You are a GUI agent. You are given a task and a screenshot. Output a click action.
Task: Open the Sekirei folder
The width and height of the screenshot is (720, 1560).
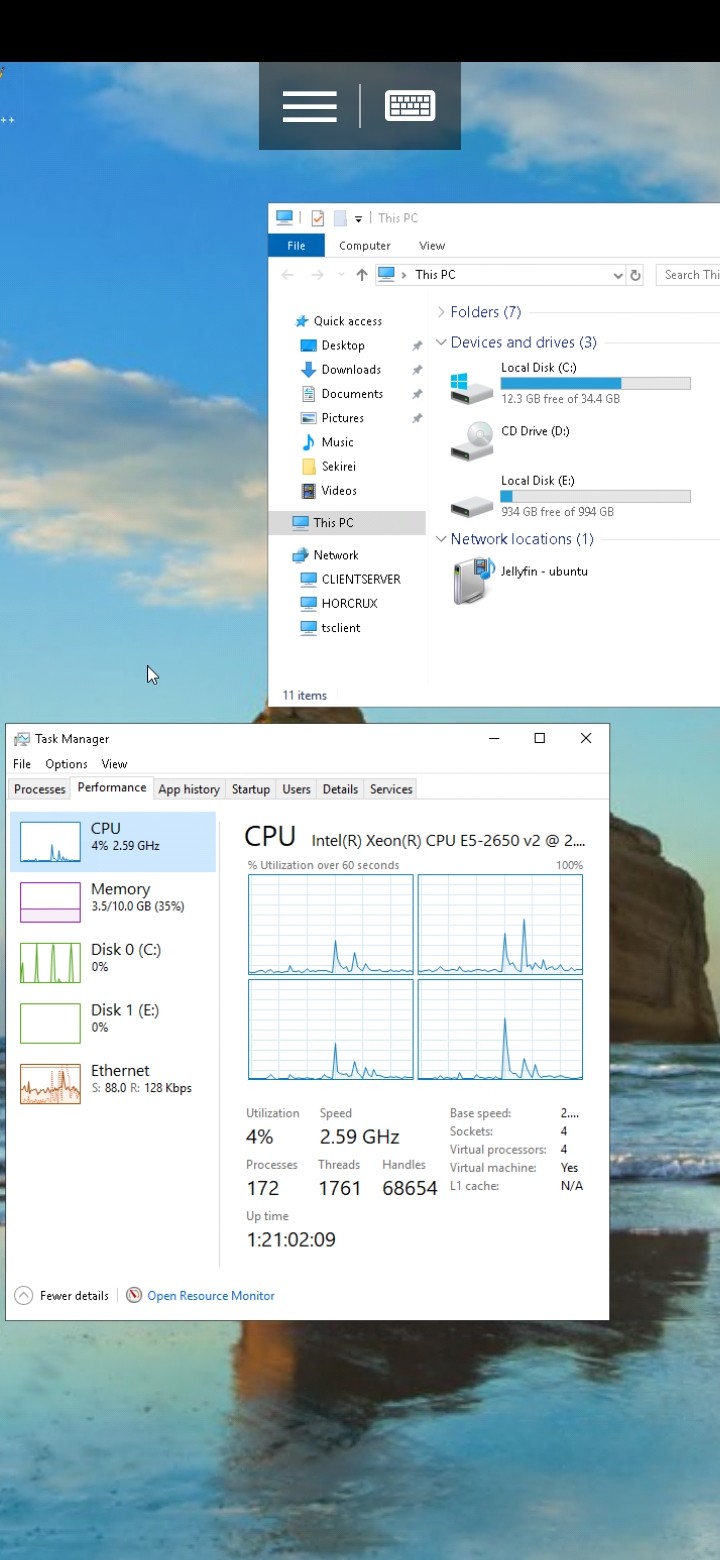[x=338, y=466]
